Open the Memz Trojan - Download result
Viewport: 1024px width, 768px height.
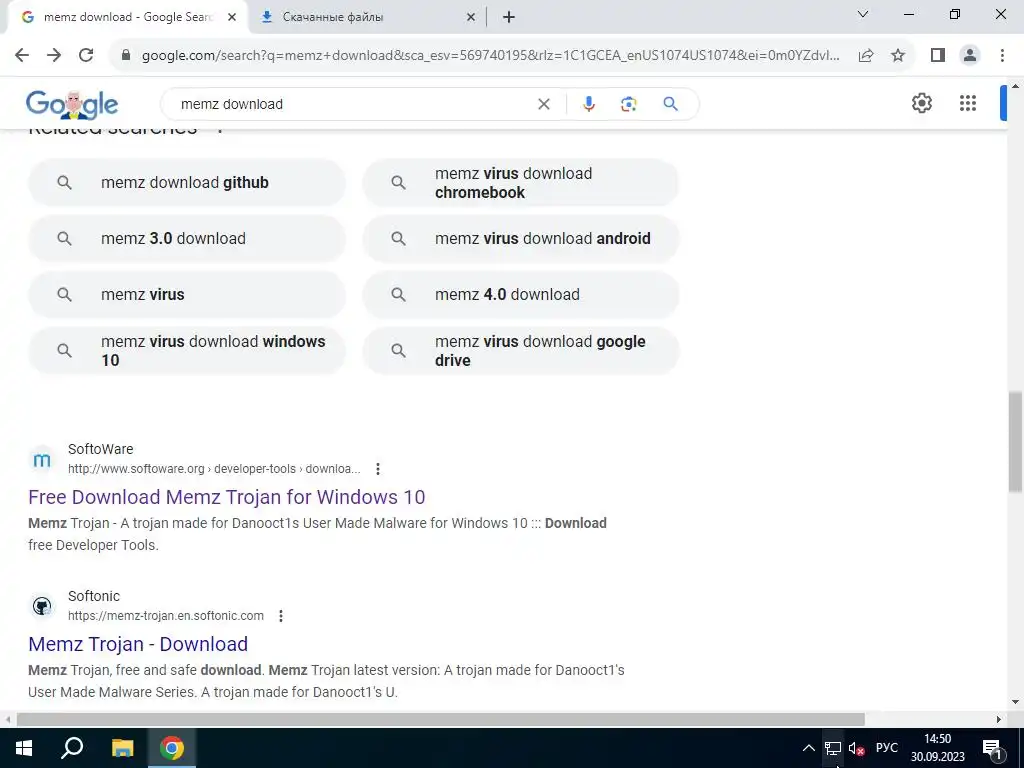(x=138, y=644)
